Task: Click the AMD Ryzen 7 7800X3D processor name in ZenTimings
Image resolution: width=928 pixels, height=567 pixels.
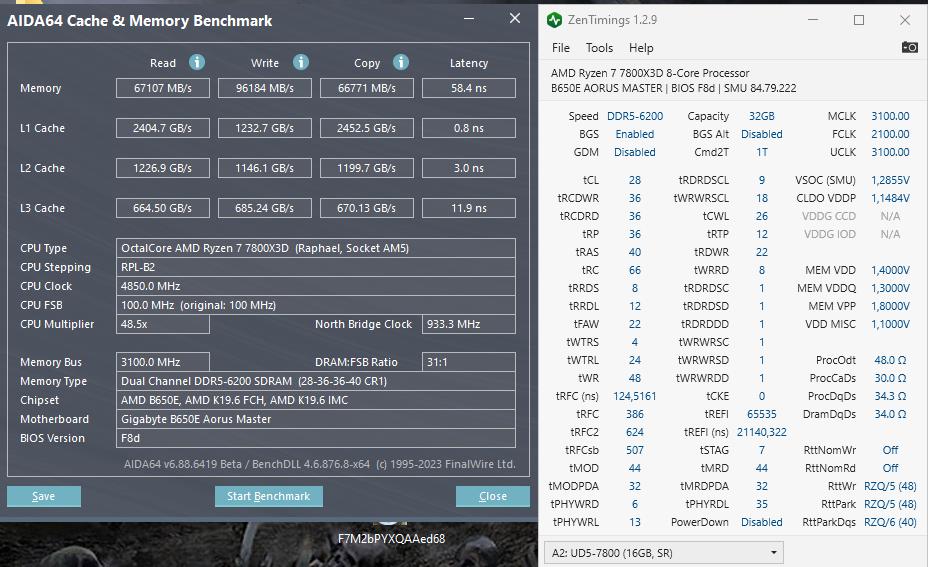Action: [x=650, y=73]
